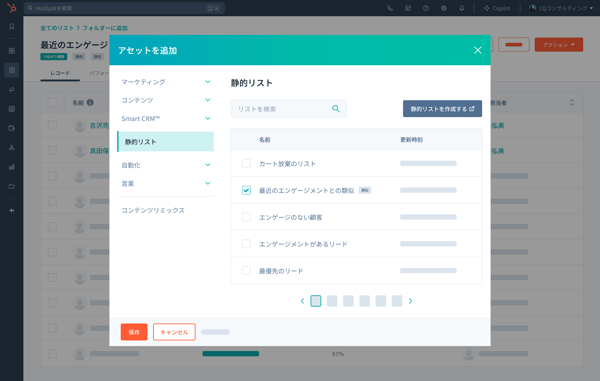Open the content icon in the sidebar

click(x=12, y=109)
